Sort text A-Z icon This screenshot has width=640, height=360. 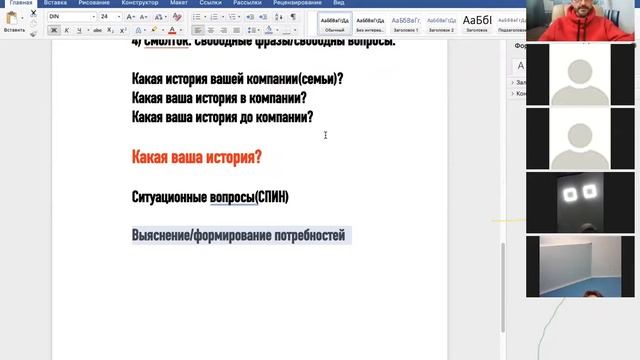(x=279, y=17)
